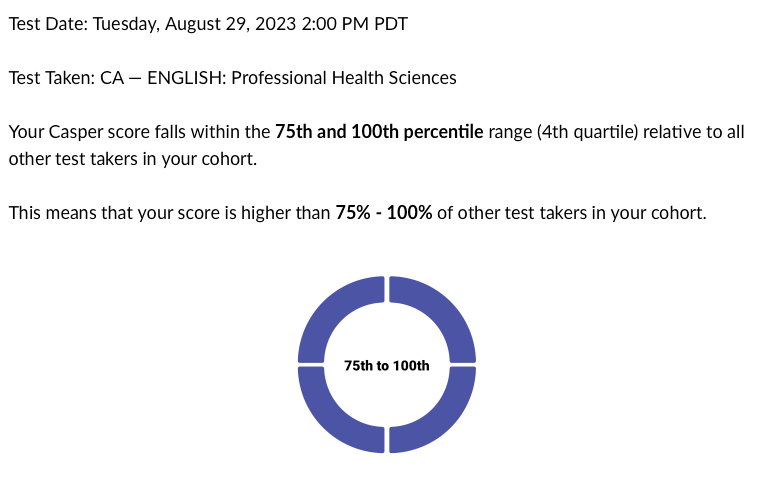Click 'Professional Health Sciences' text

(344, 78)
